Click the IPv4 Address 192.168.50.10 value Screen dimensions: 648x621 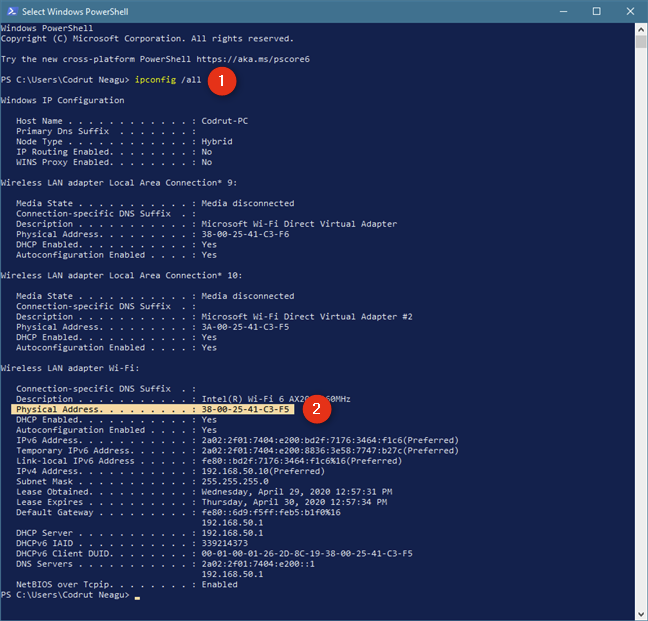[x=263, y=471]
